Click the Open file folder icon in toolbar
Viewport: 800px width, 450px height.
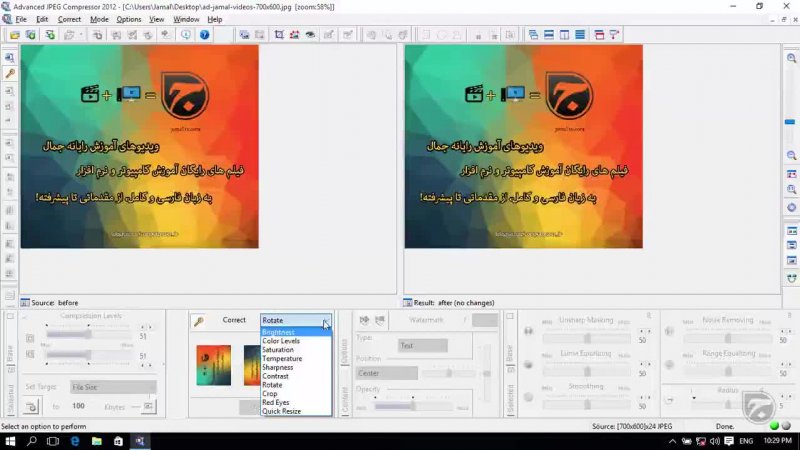(15, 34)
